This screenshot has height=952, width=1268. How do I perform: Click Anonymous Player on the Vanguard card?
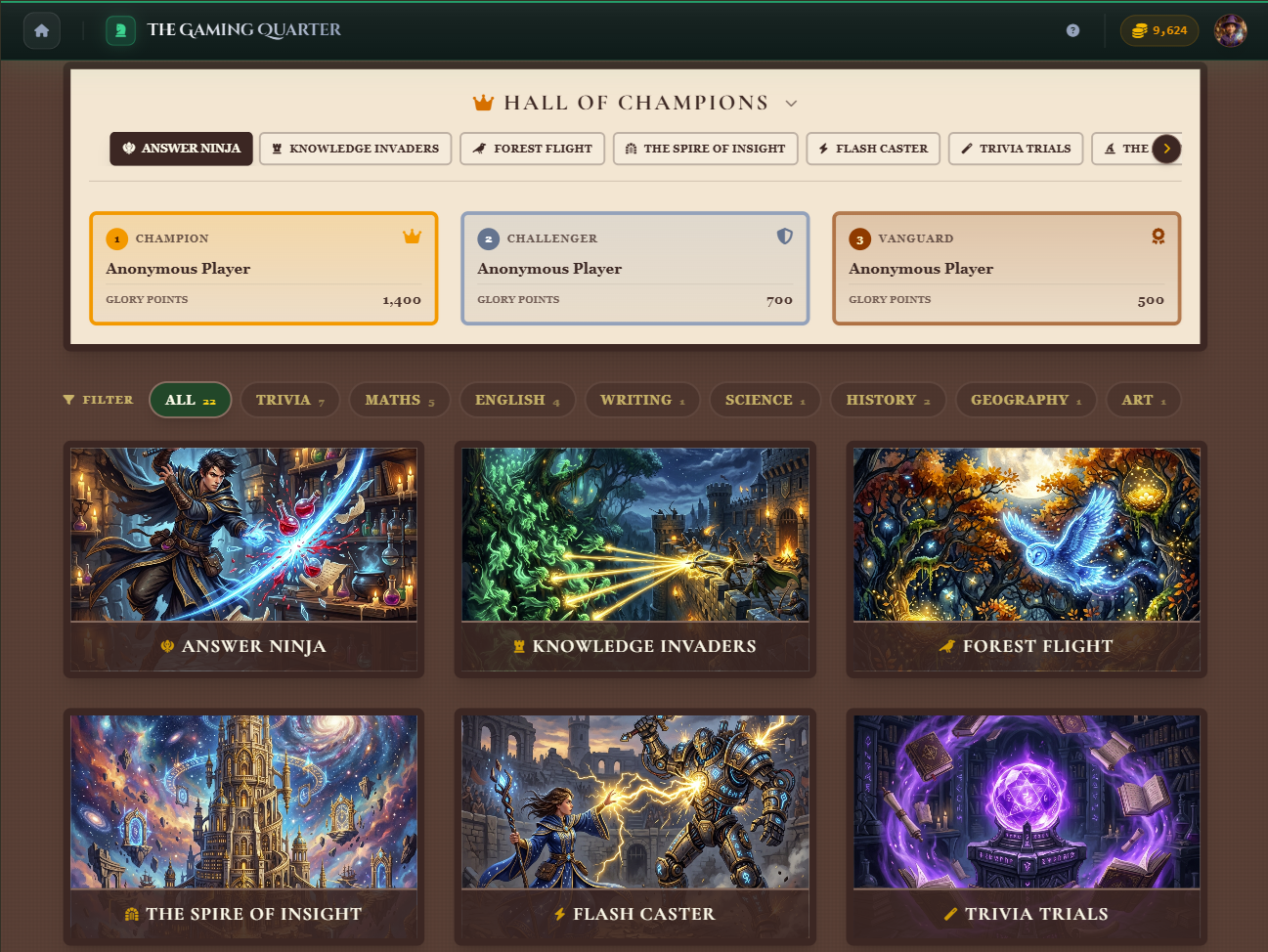[921, 269]
